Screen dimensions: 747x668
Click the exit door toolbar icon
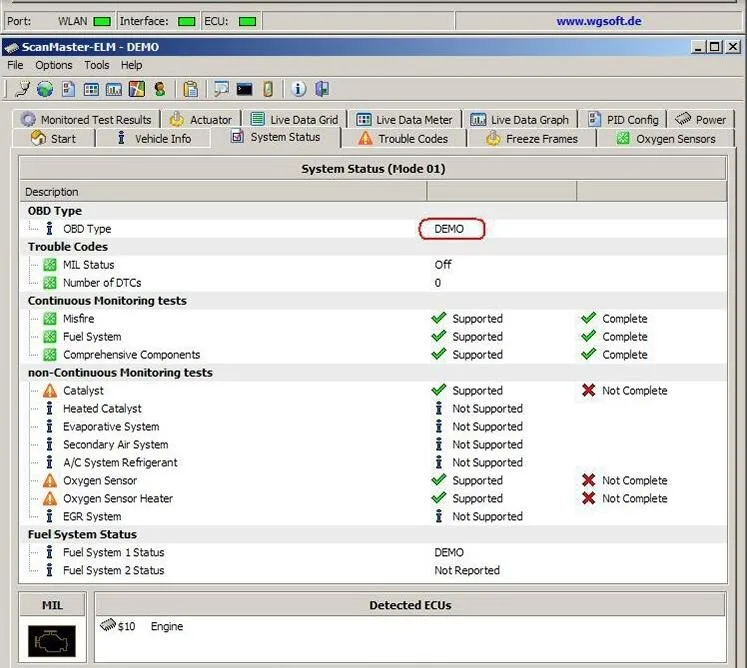[322, 89]
